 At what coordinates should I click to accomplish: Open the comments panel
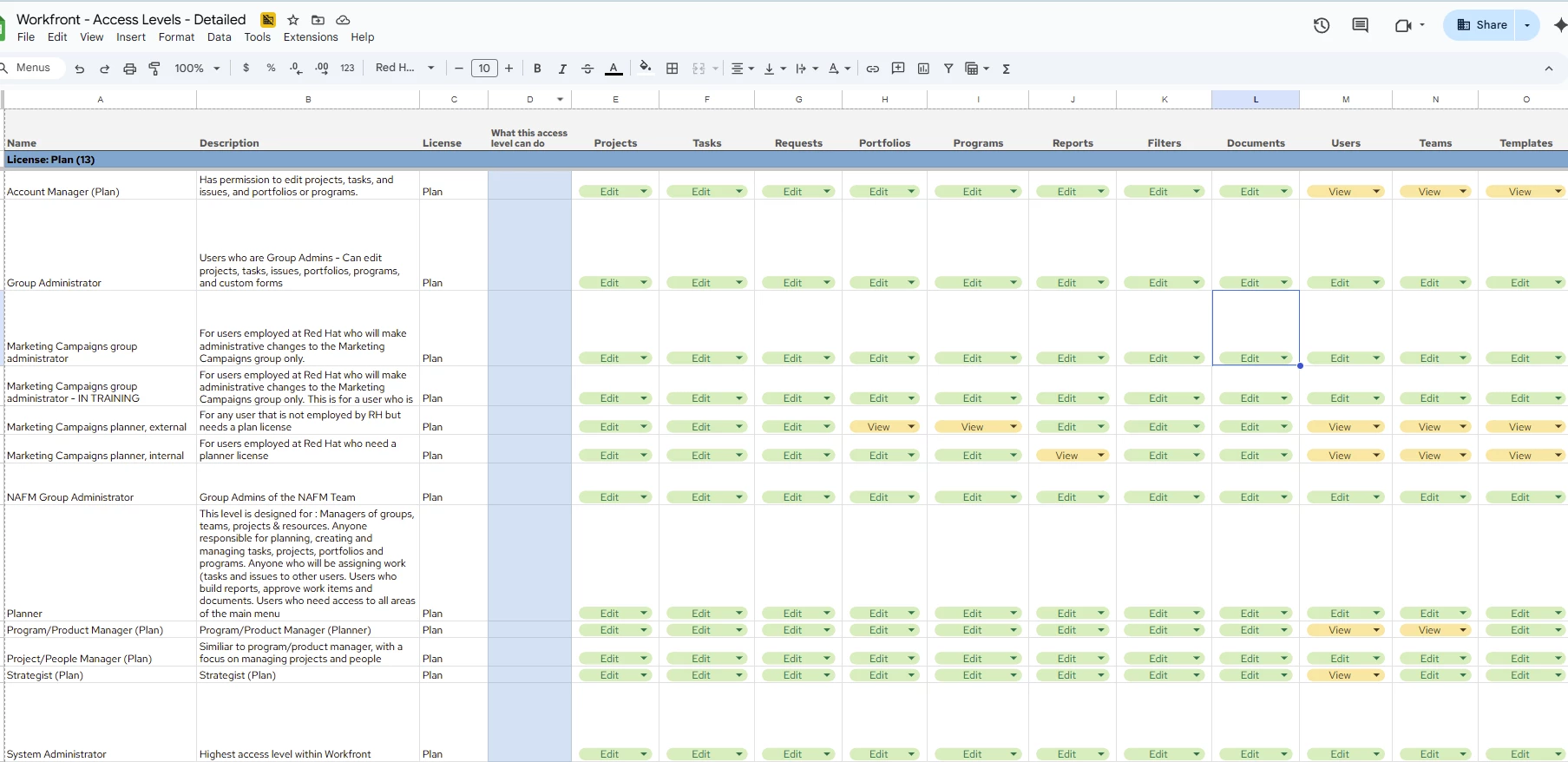[x=1361, y=25]
